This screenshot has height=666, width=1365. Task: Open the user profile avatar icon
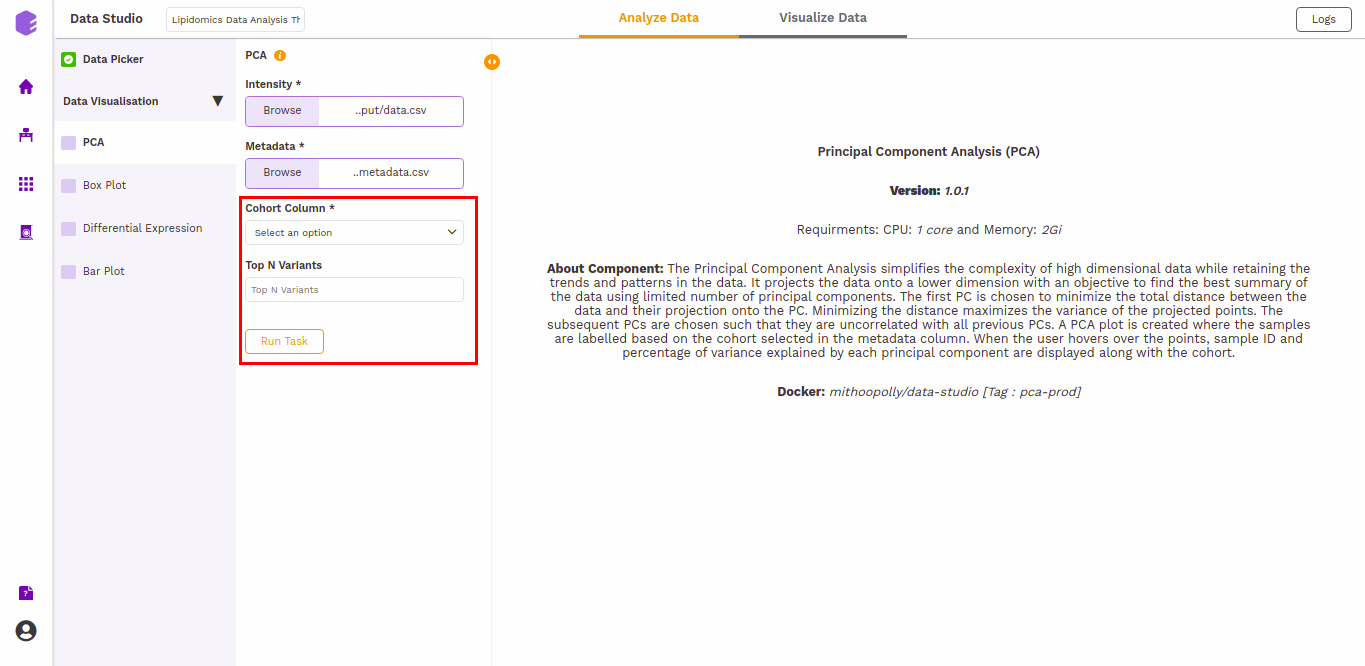point(26,631)
